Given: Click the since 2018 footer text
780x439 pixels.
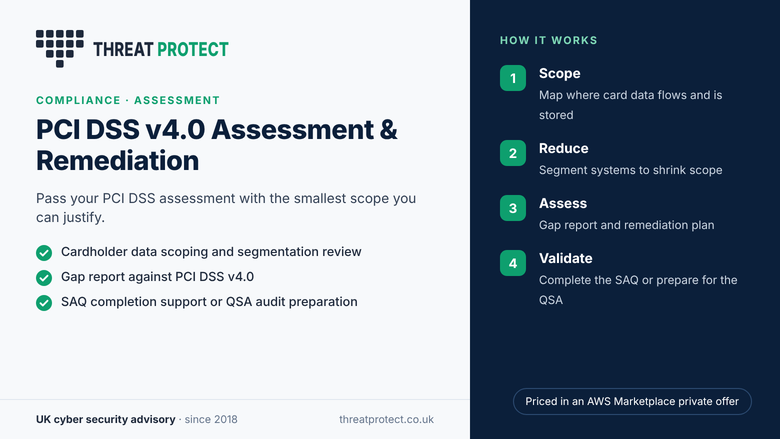Looking at the screenshot, I should [x=211, y=419].
